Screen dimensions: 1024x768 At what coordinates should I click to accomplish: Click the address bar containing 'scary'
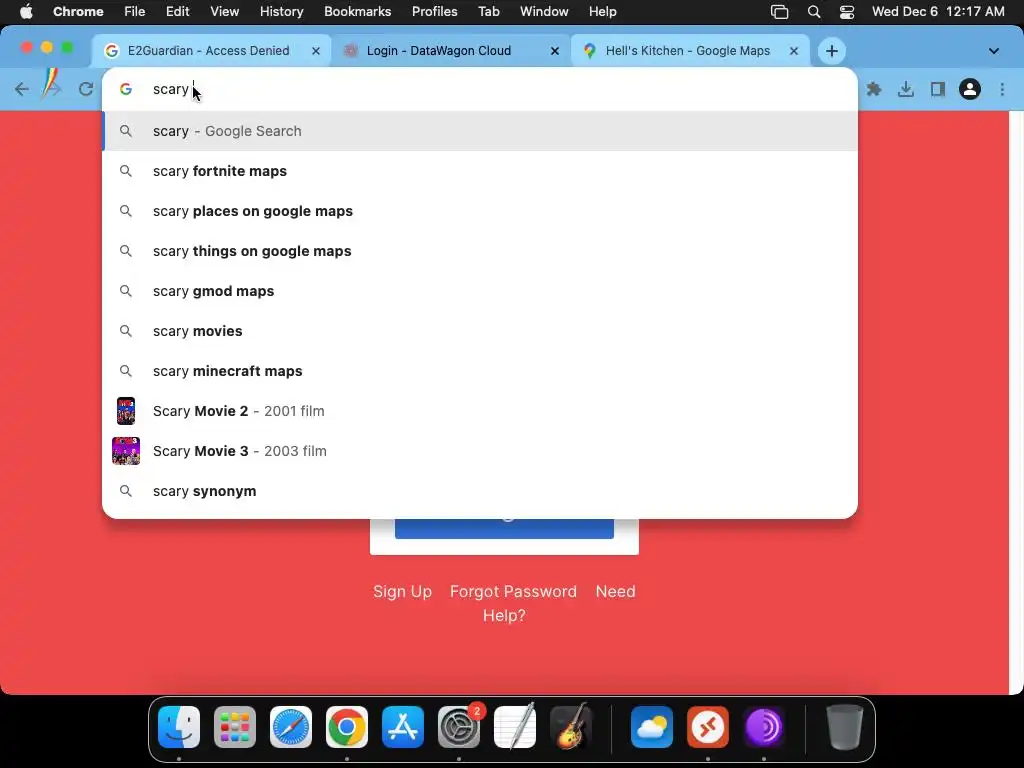click(x=479, y=89)
